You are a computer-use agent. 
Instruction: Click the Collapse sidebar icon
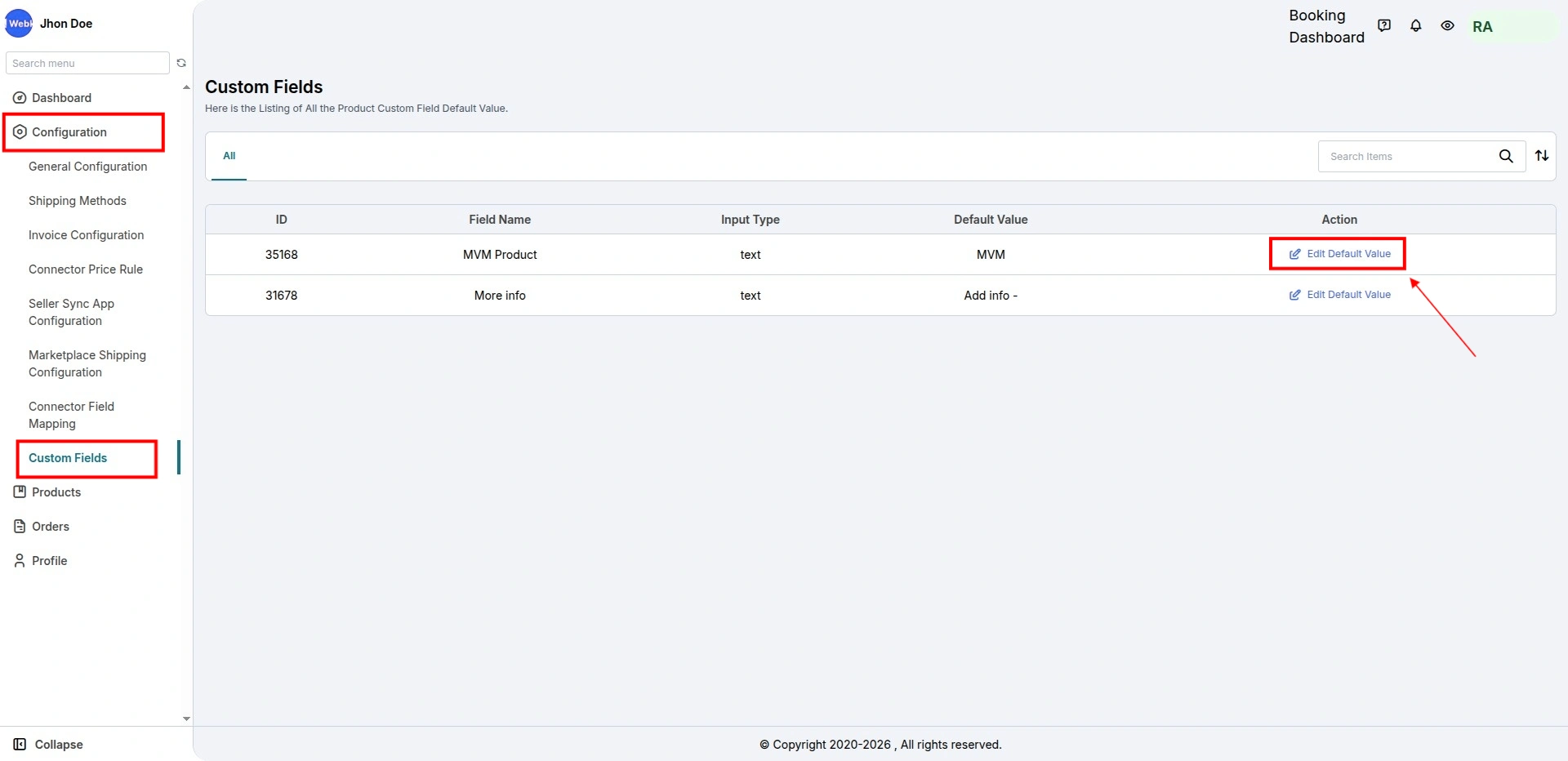(20, 745)
